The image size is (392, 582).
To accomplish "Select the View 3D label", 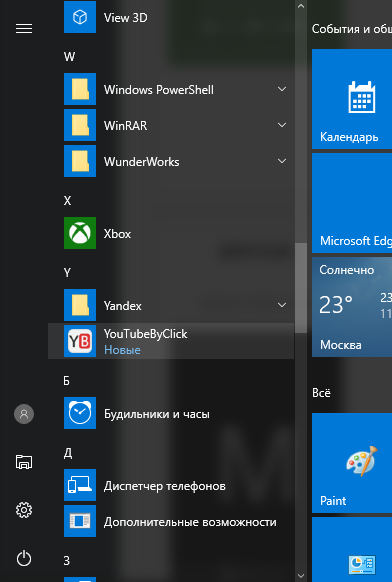I will pos(125,17).
